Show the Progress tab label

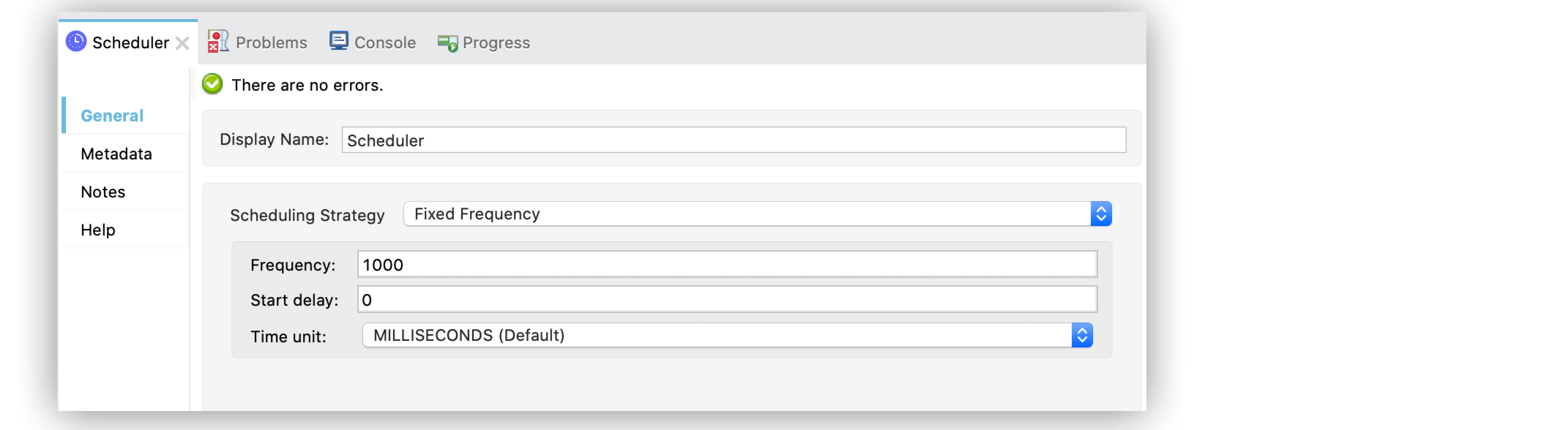(496, 42)
